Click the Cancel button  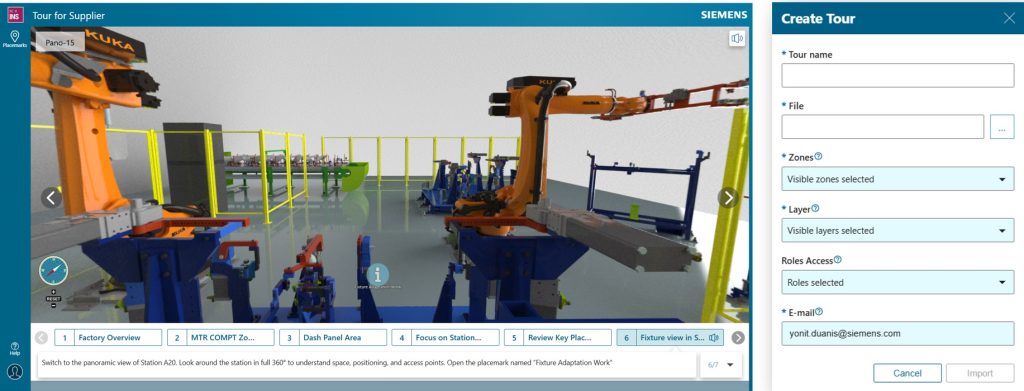point(907,373)
